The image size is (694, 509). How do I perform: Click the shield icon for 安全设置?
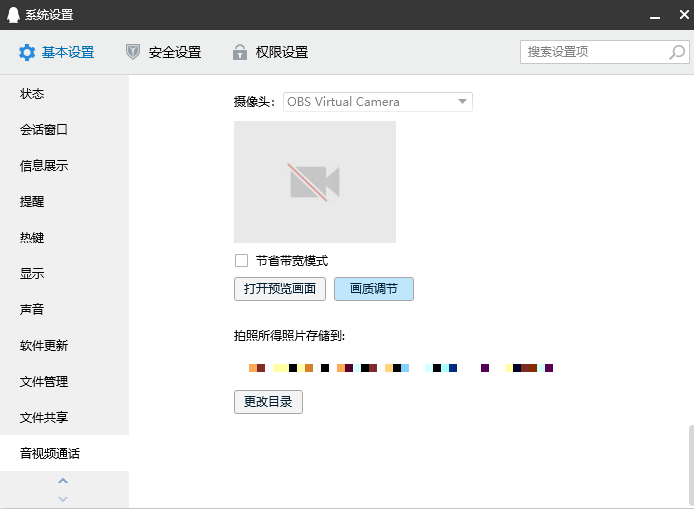133,52
